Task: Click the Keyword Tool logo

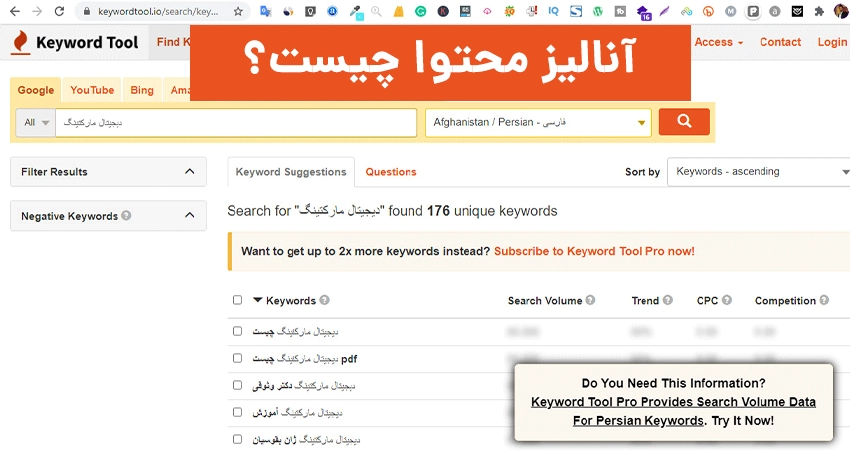Action: pos(75,42)
